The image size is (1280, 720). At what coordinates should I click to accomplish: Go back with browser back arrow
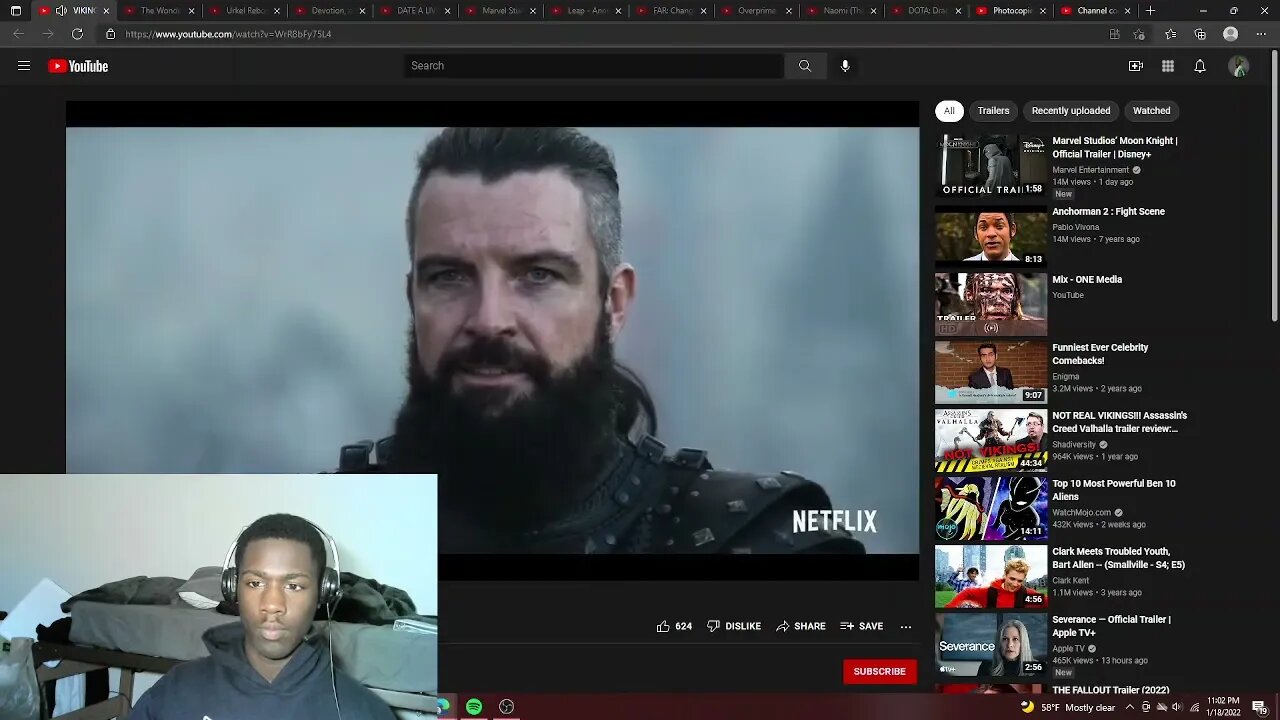point(18,34)
